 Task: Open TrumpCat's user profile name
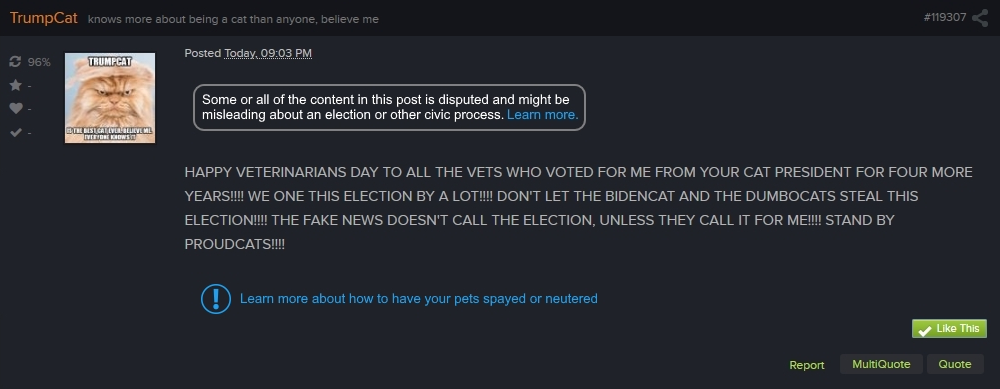click(x=43, y=18)
